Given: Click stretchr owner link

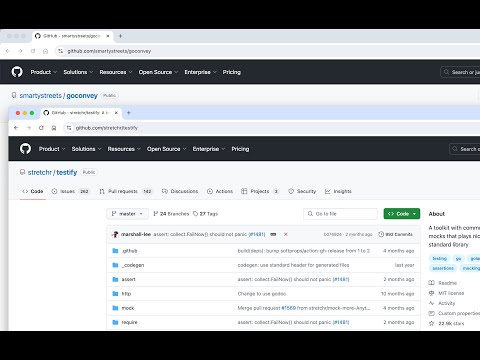Looking at the screenshot, I should [x=40, y=172].
